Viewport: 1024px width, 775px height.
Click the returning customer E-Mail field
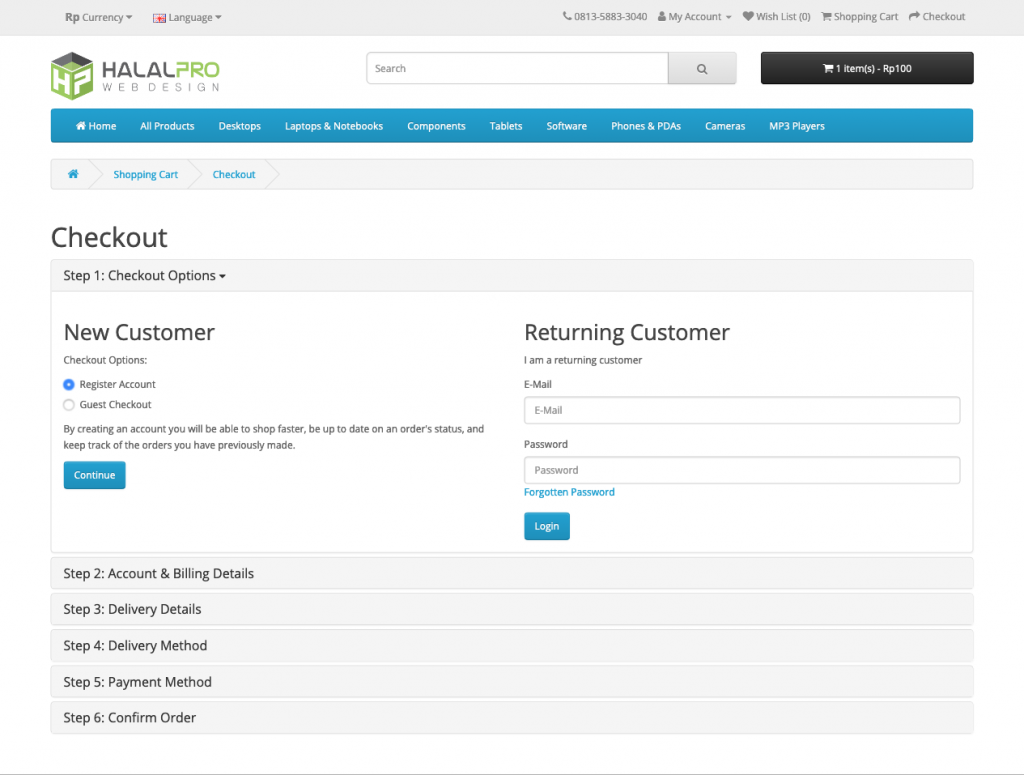741,410
